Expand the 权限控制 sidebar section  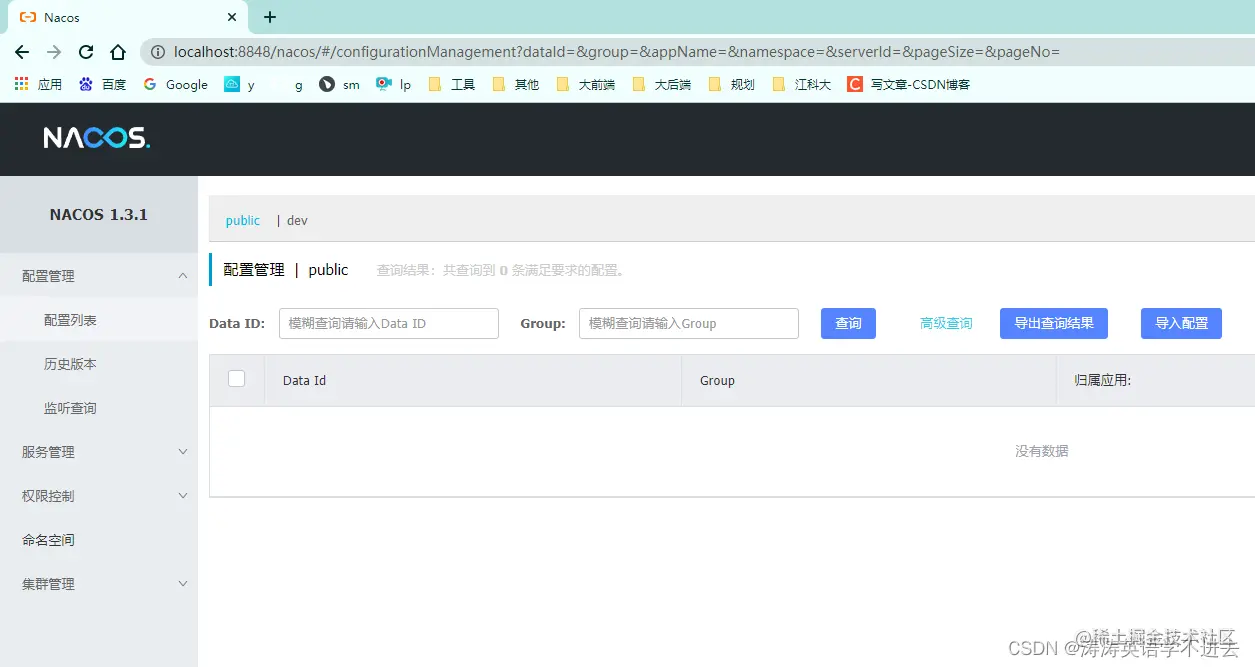[47, 495]
